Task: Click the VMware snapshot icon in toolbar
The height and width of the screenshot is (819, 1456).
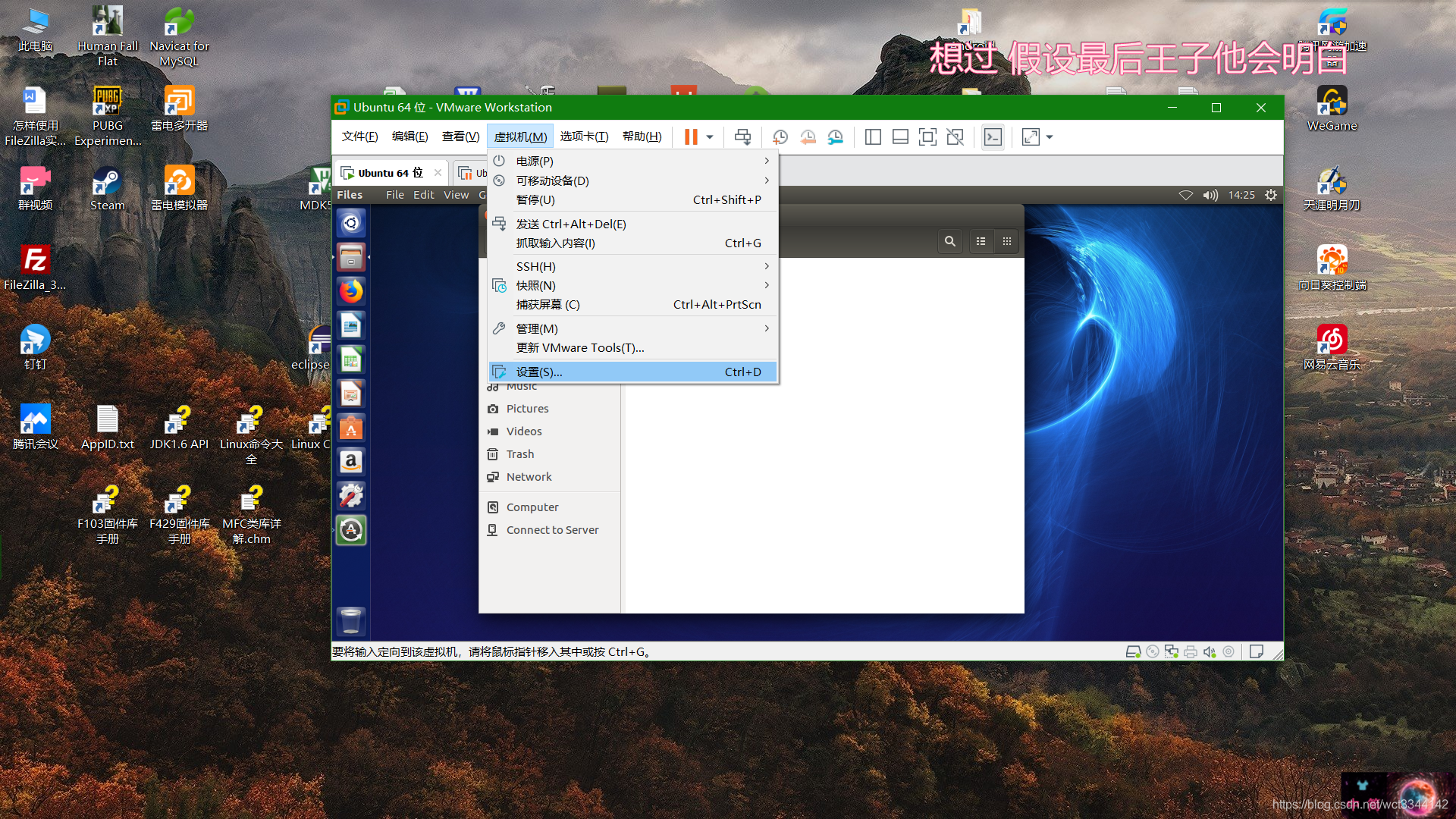Action: pyautogui.click(x=780, y=136)
